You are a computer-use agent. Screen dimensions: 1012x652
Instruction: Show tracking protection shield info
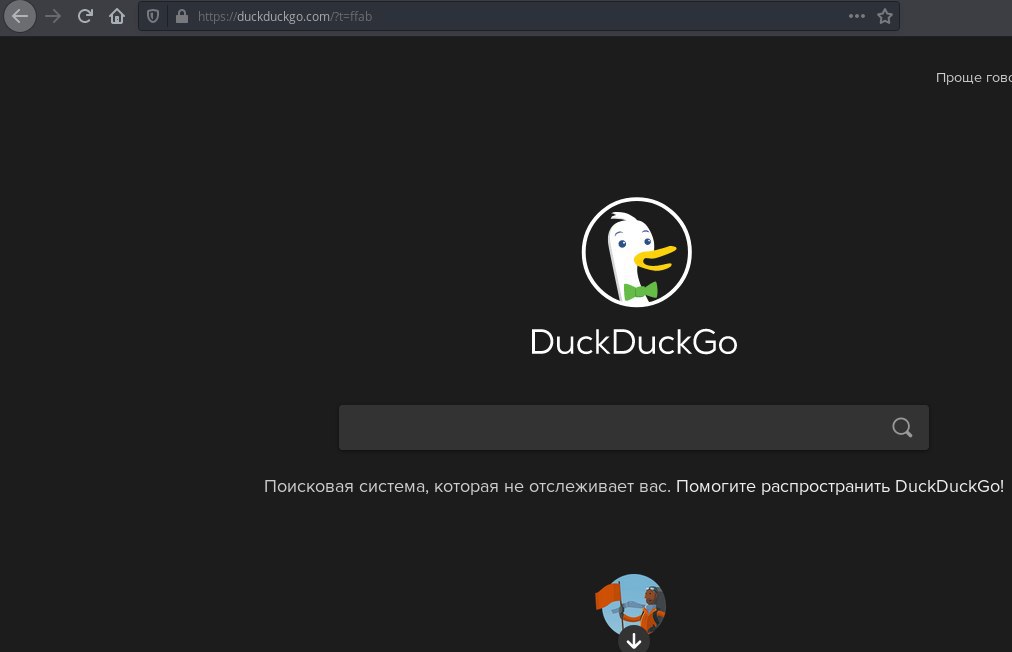153,16
